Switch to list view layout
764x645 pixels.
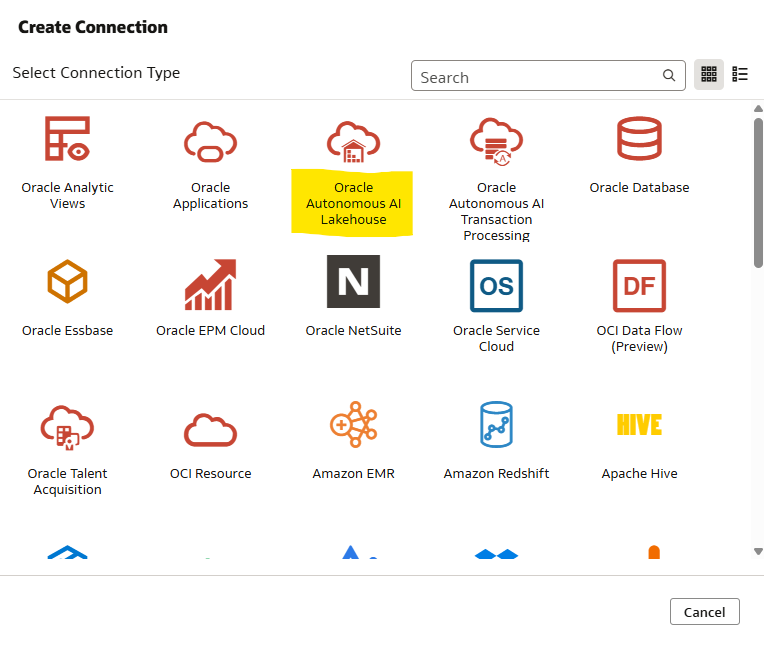[x=740, y=75]
